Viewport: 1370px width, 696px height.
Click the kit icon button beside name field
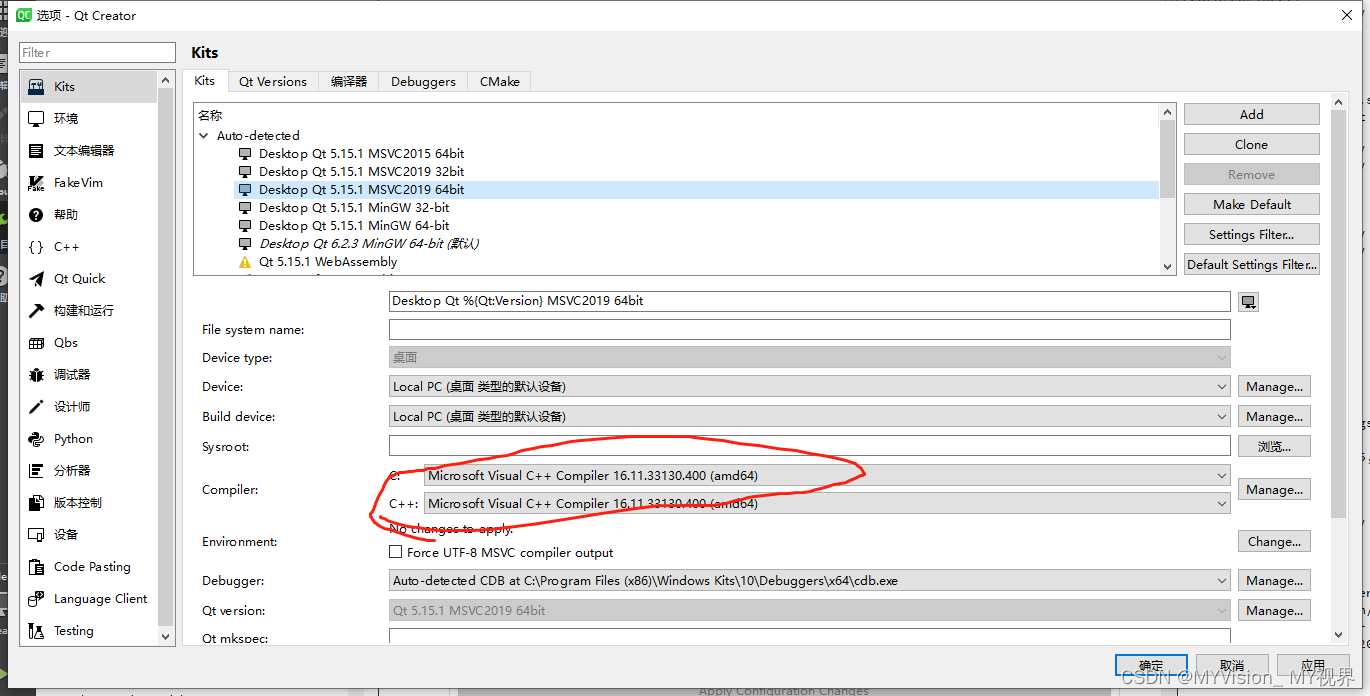(1248, 302)
